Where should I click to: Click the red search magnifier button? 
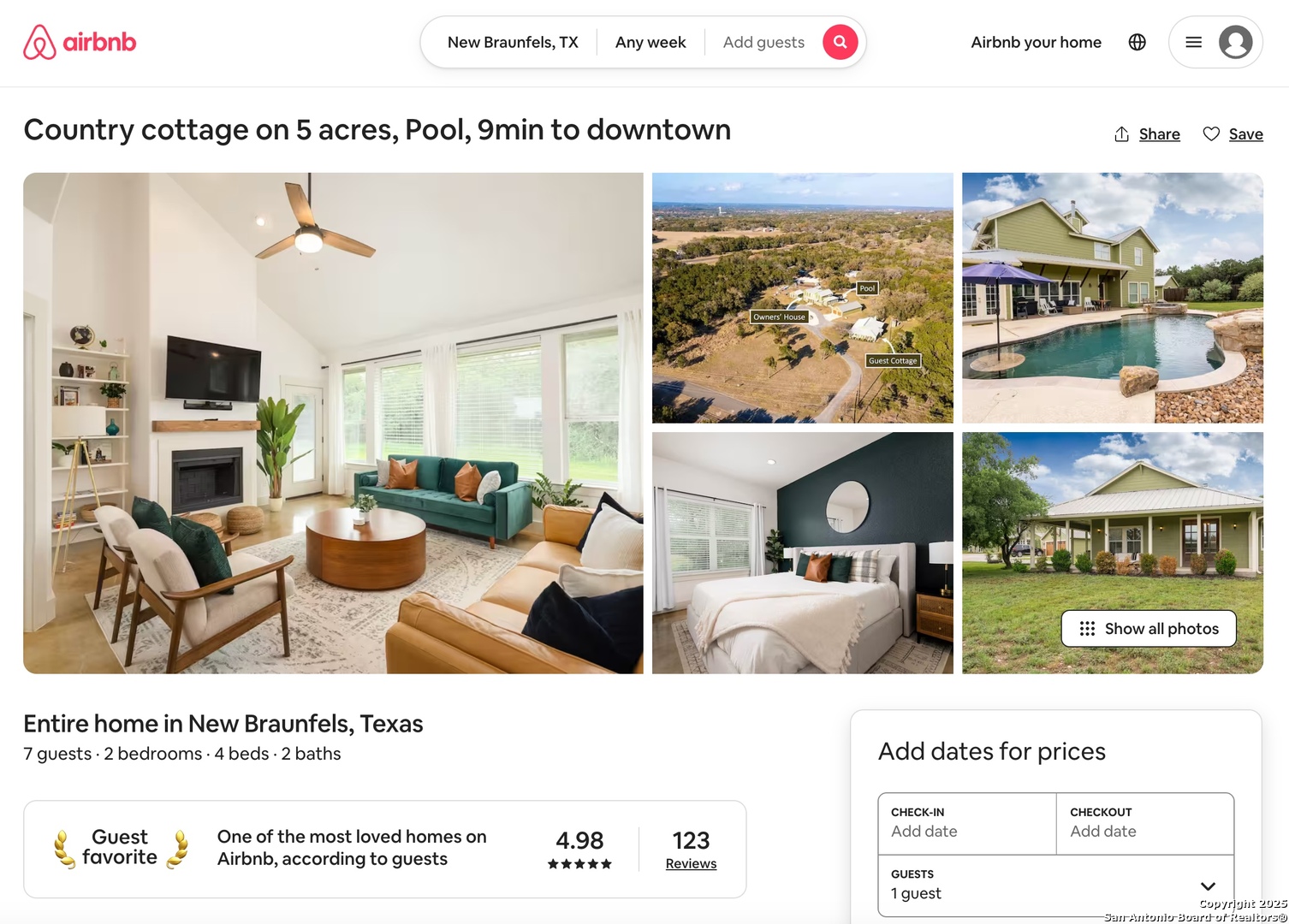841,42
